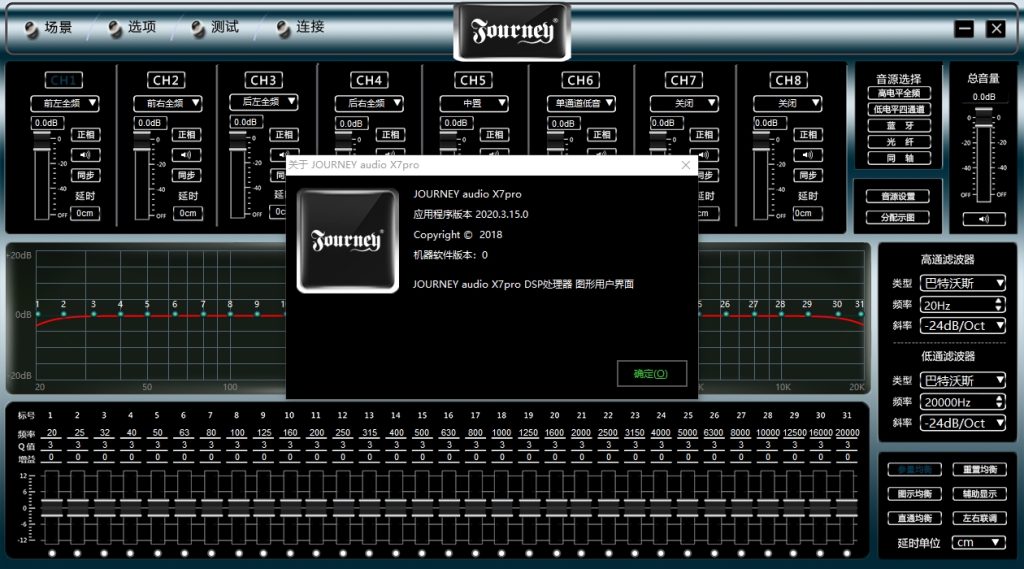Viewport: 1024px width, 569px height.
Task: Open CH6 单通道低音 channel type dropdown
Action: (x=581, y=103)
